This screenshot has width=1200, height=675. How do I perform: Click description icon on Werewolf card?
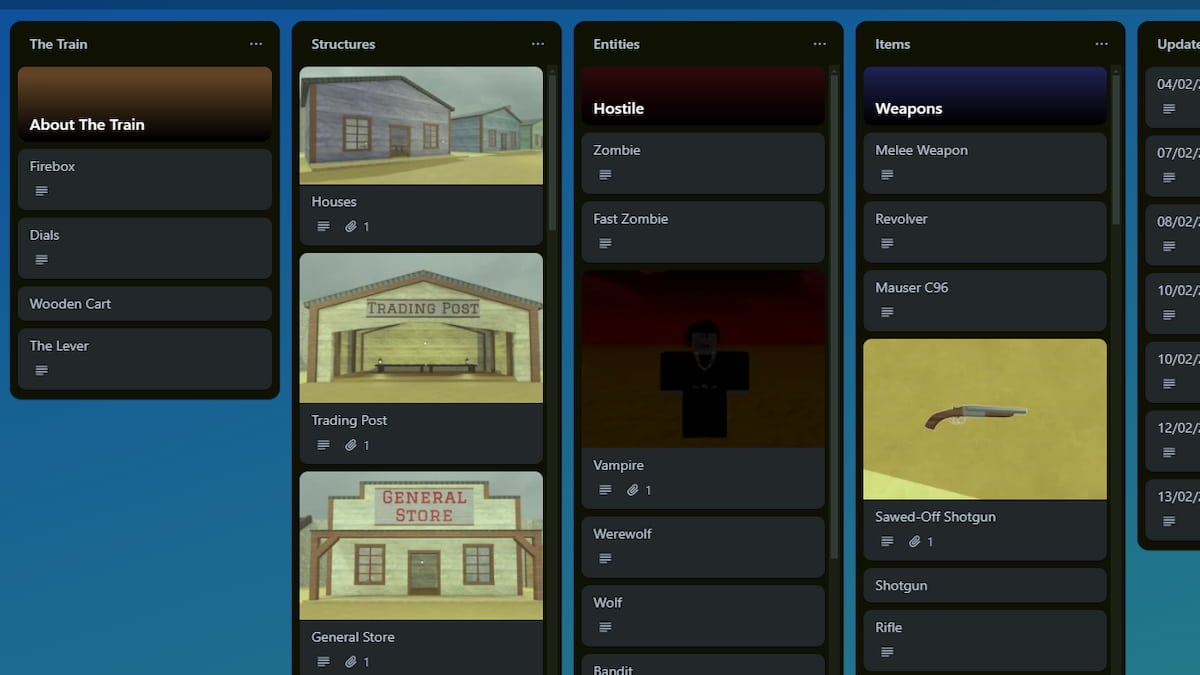[605, 559]
